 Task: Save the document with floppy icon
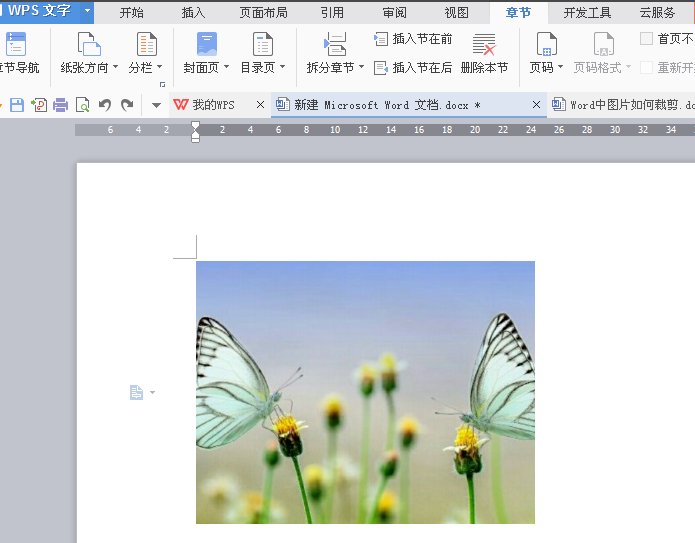click(17, 105)
